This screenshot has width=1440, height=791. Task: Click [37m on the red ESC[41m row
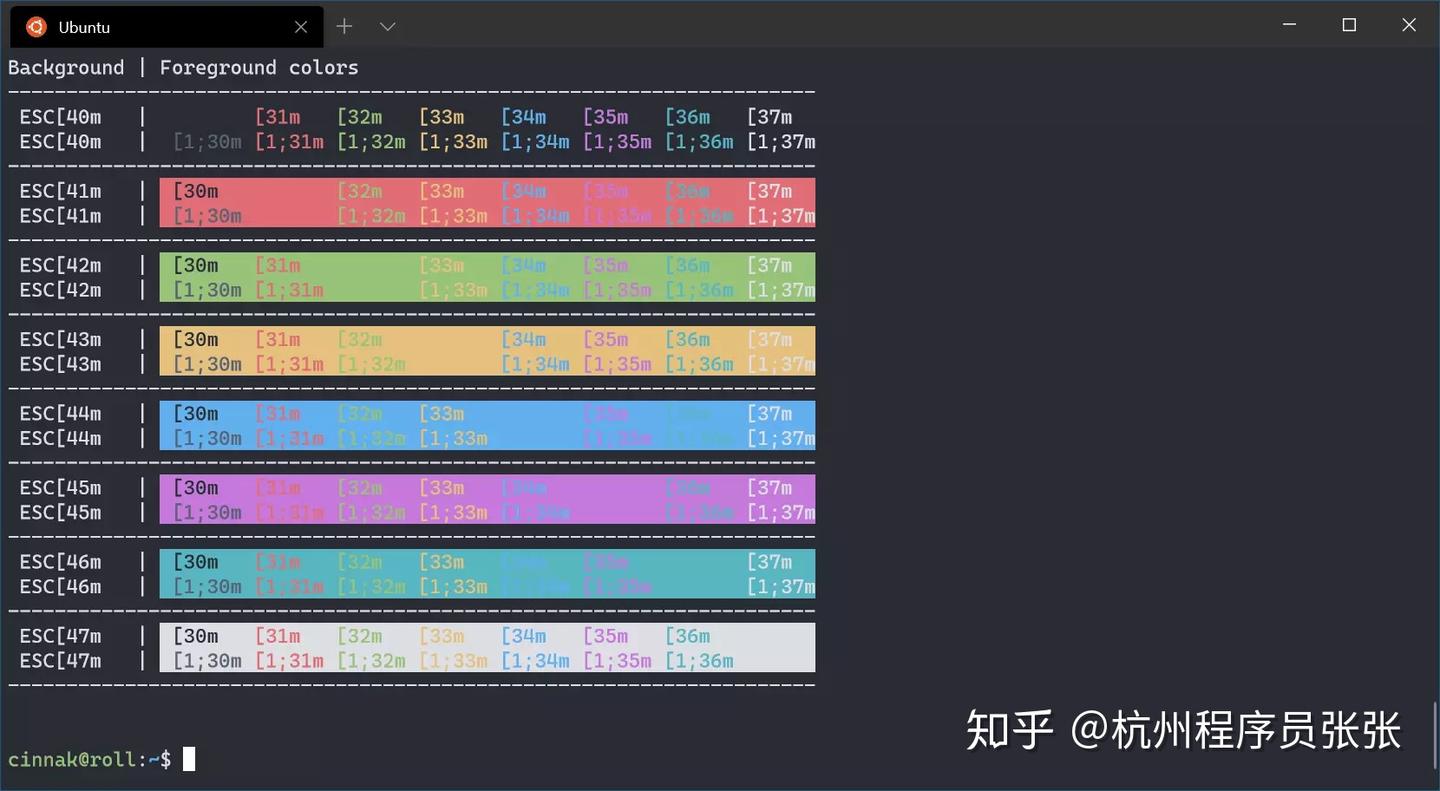pos(769,191)
